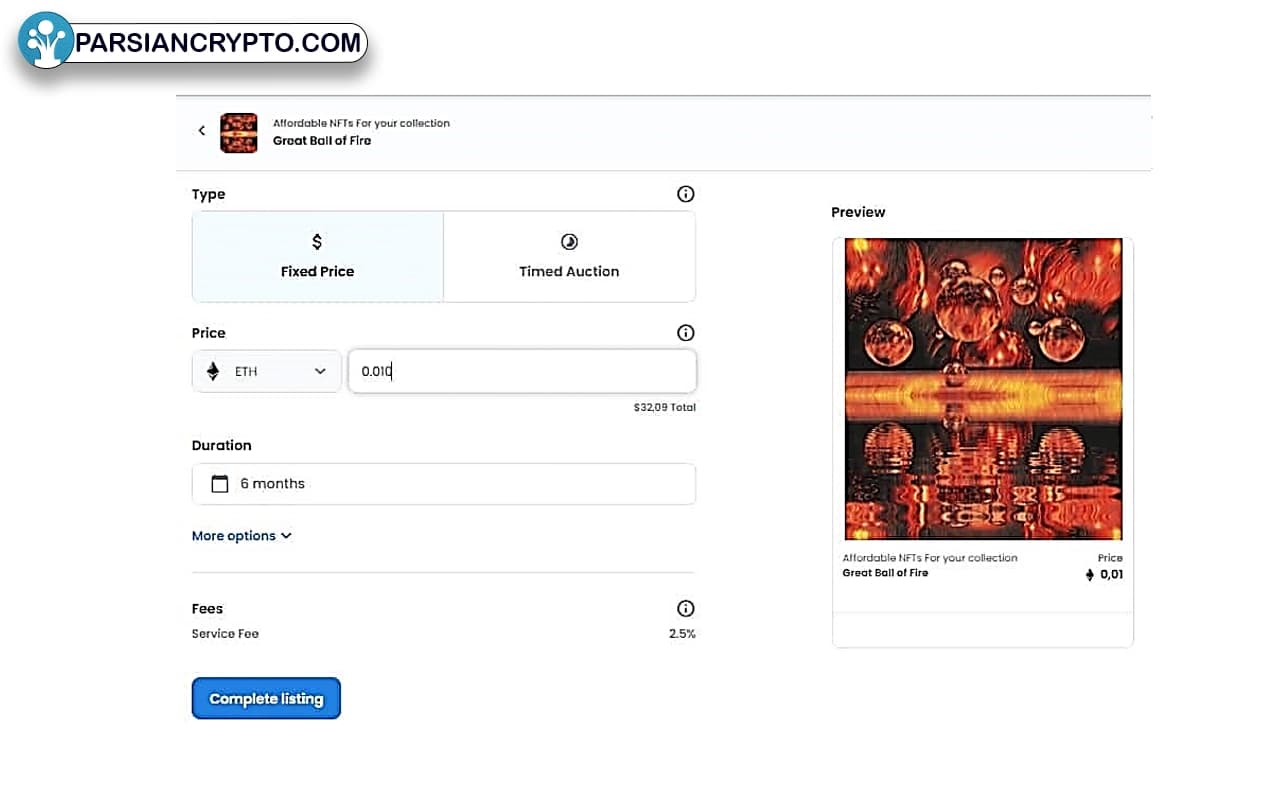The height and width of the screenshot is (800, 1280).
Task: Click the collection name link in the preview card
Action: click(x=930, y=558)
